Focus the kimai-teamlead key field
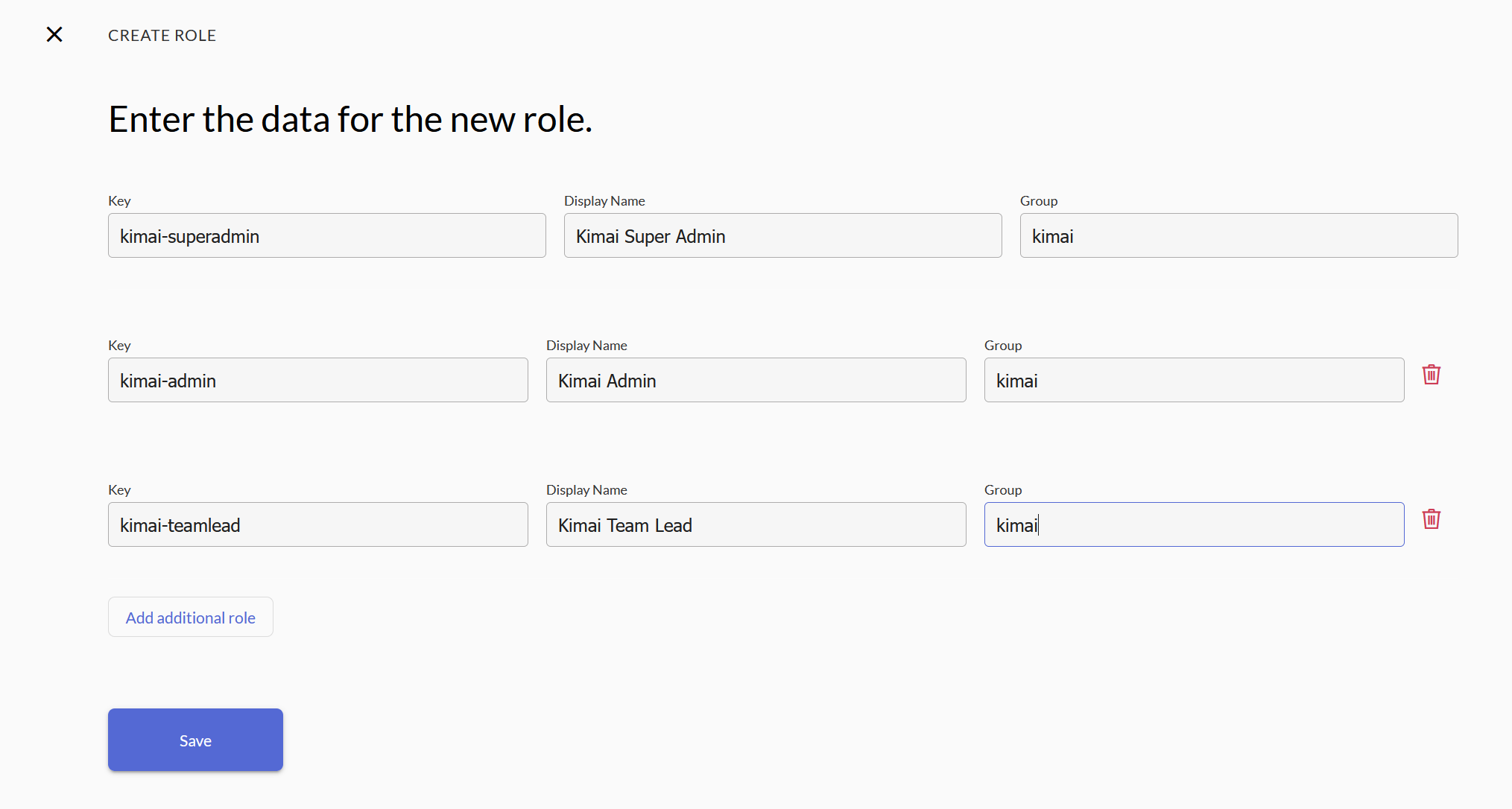The image size is (1512, 809). pyautogui.click(x=317, y=525)
